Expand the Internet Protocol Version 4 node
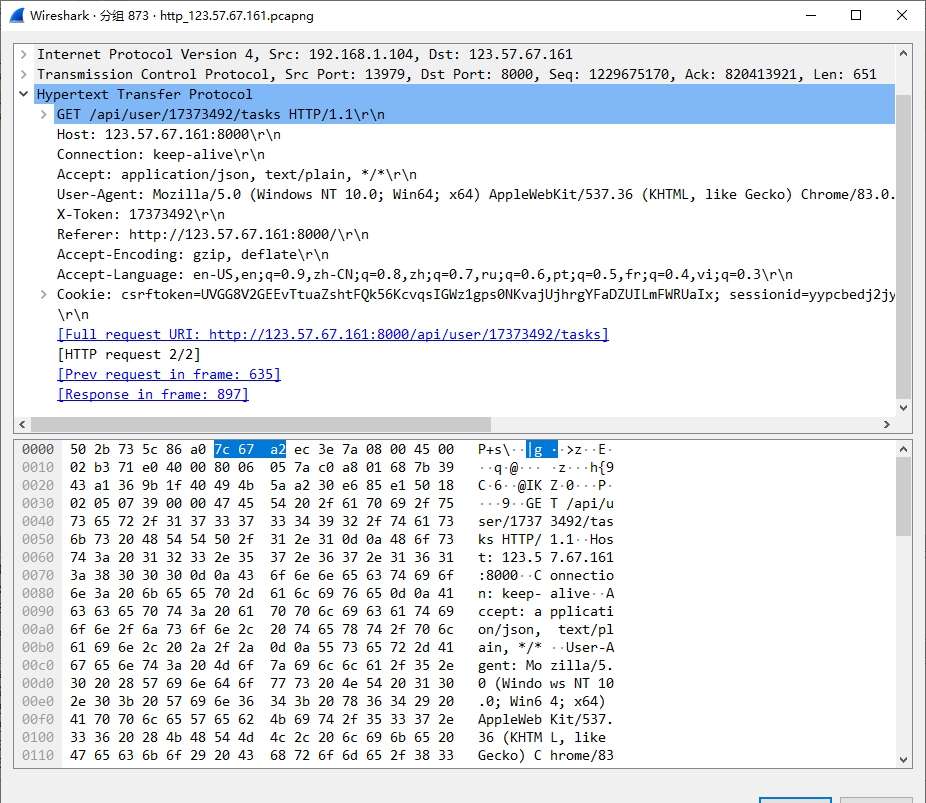926x803 pixels. pos(23,55)
